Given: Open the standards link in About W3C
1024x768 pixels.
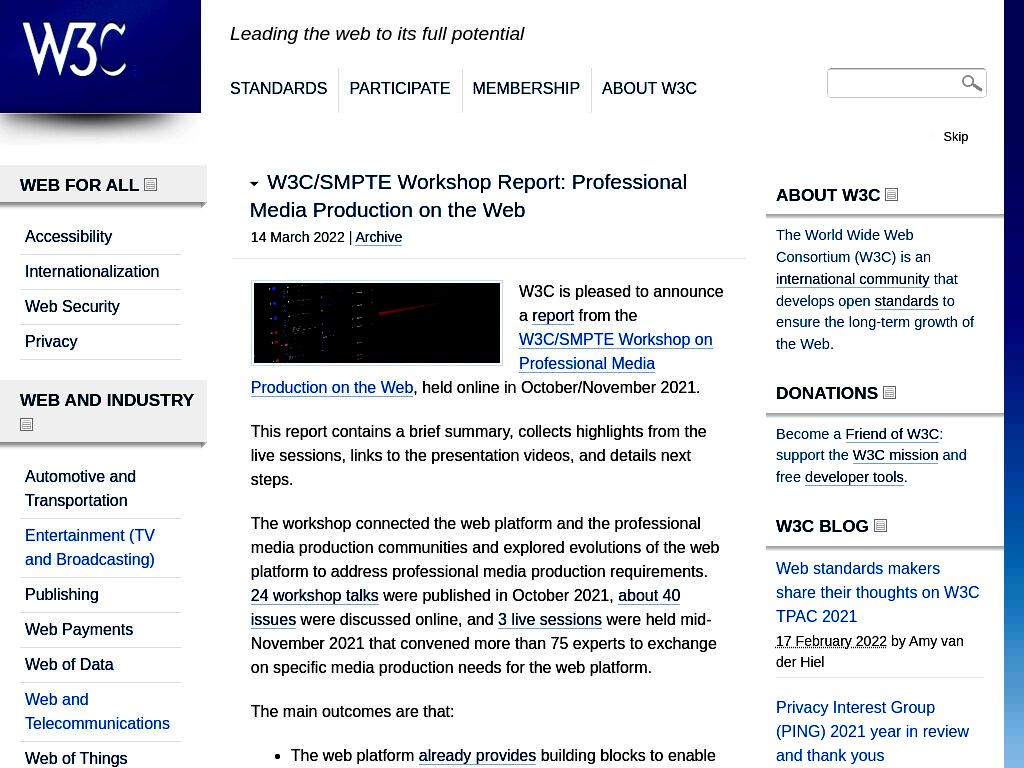Looking at the screenshot, I should click(906, 301).
